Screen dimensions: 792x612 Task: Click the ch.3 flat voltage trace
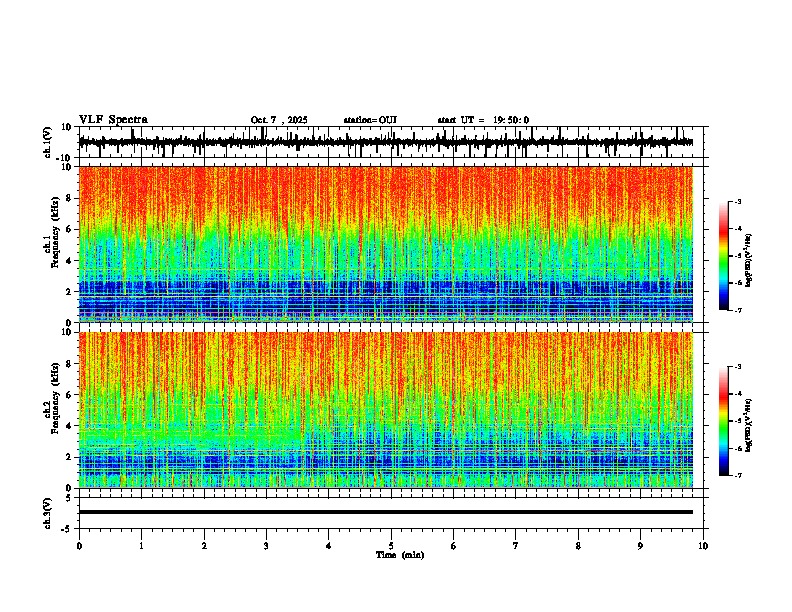(385, 512)
